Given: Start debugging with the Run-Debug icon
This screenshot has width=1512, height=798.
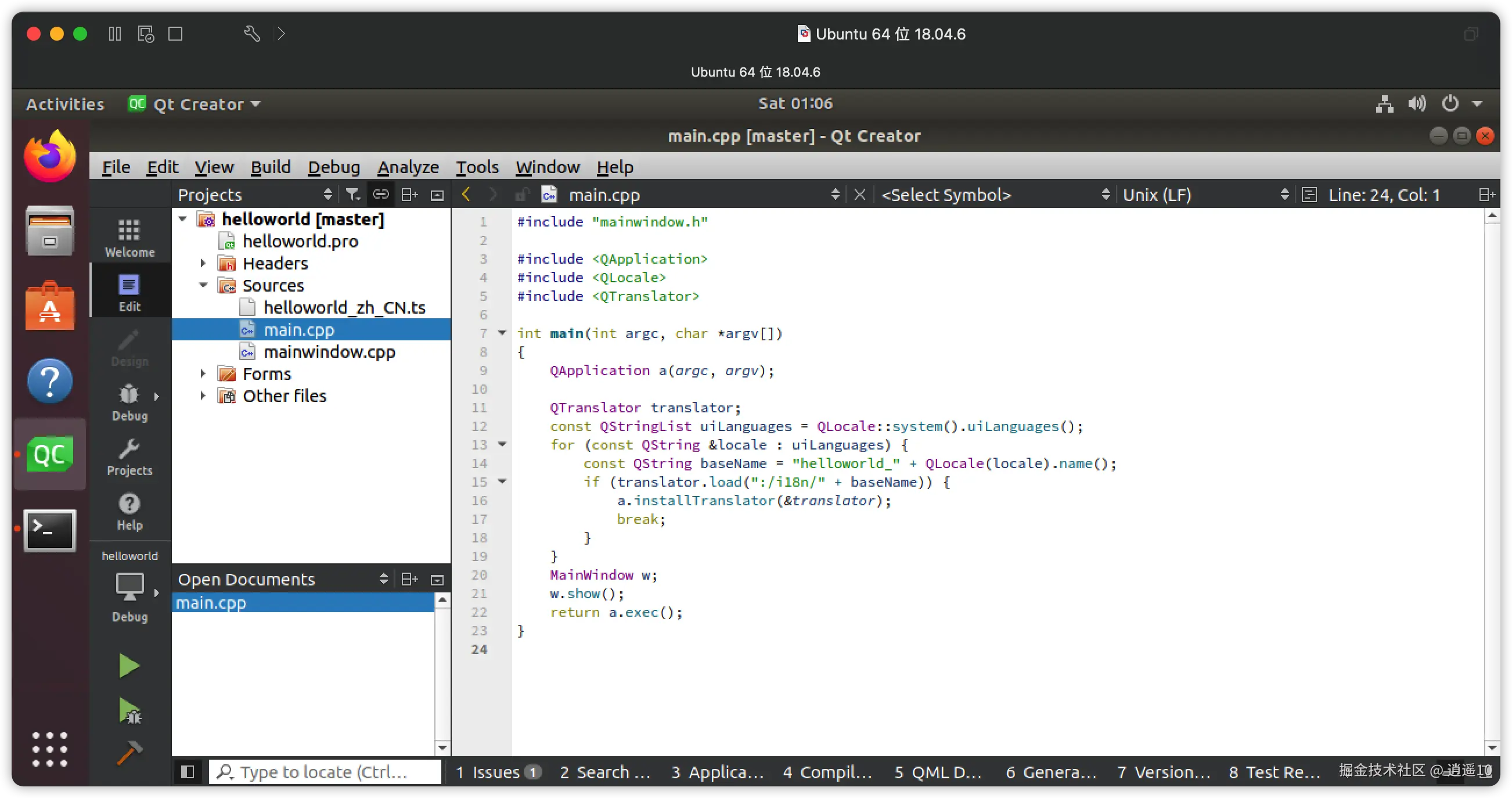Looking at the screenshot, I should (x=129, y=711).
